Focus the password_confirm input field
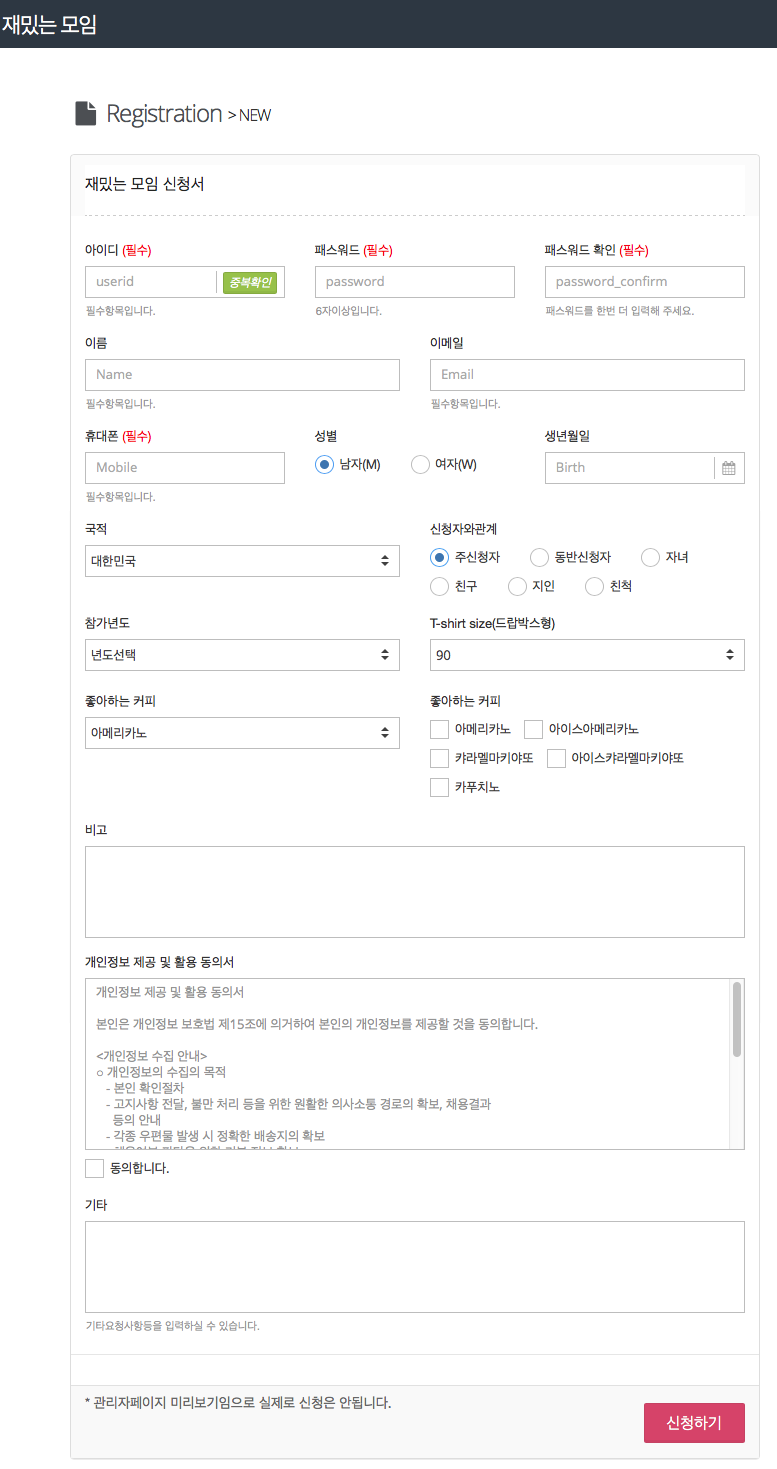Screen dimensions: 777x1469 point(645,282)
